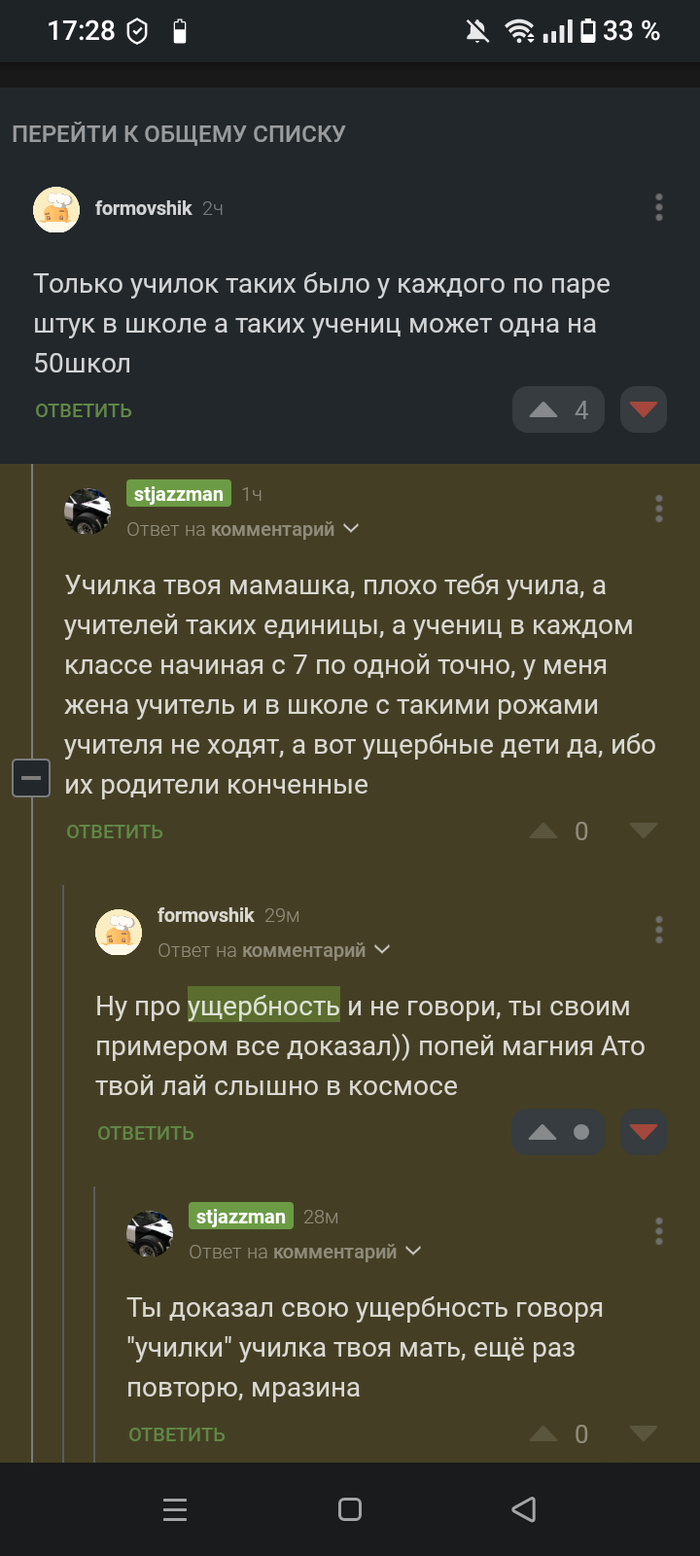
Task: Open stjazzman profile from green username tag
Action: coord(179,493)
